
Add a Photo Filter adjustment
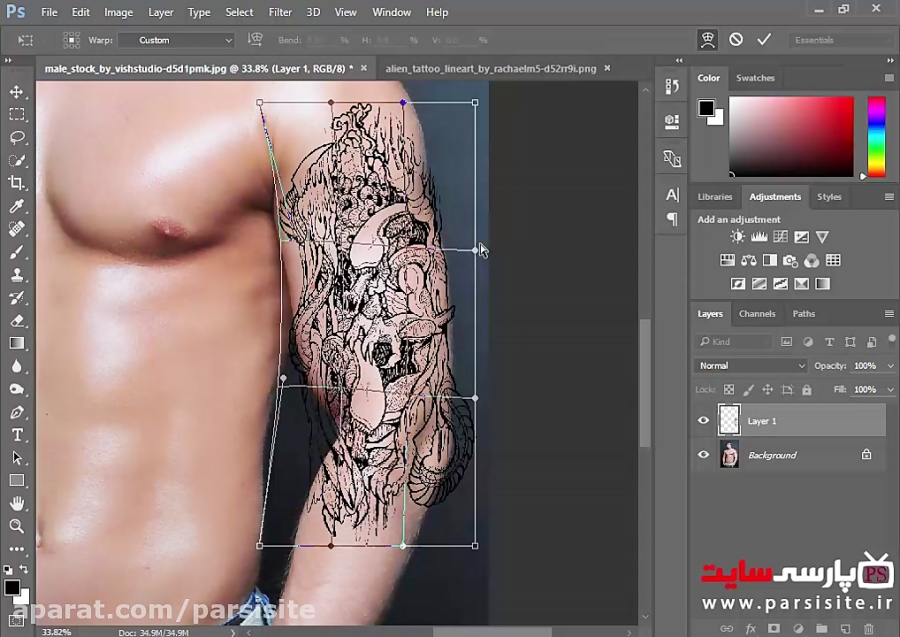pyautogui.click(x=790, y=261)
